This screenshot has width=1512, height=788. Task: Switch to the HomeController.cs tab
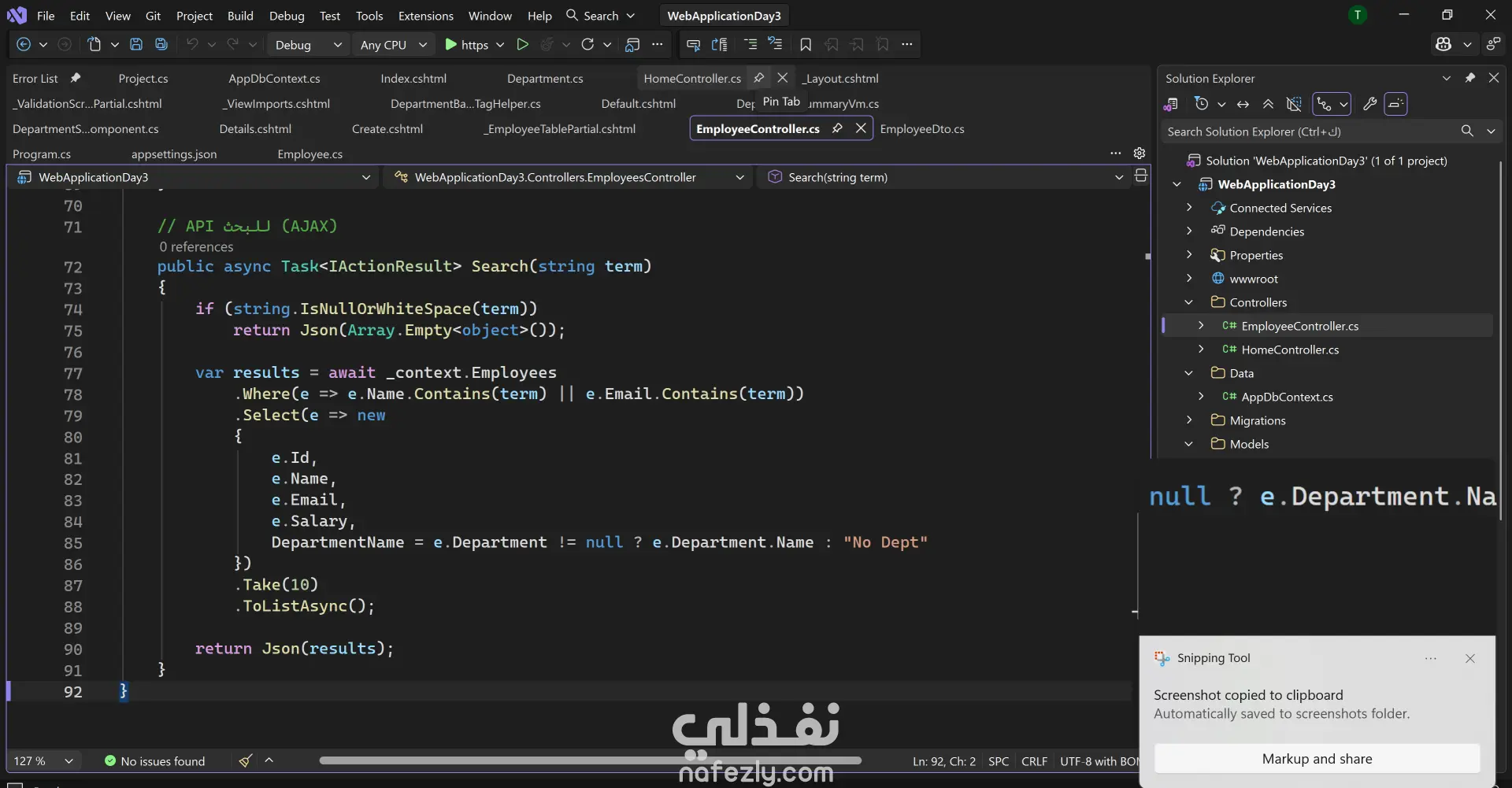[692, 79]
